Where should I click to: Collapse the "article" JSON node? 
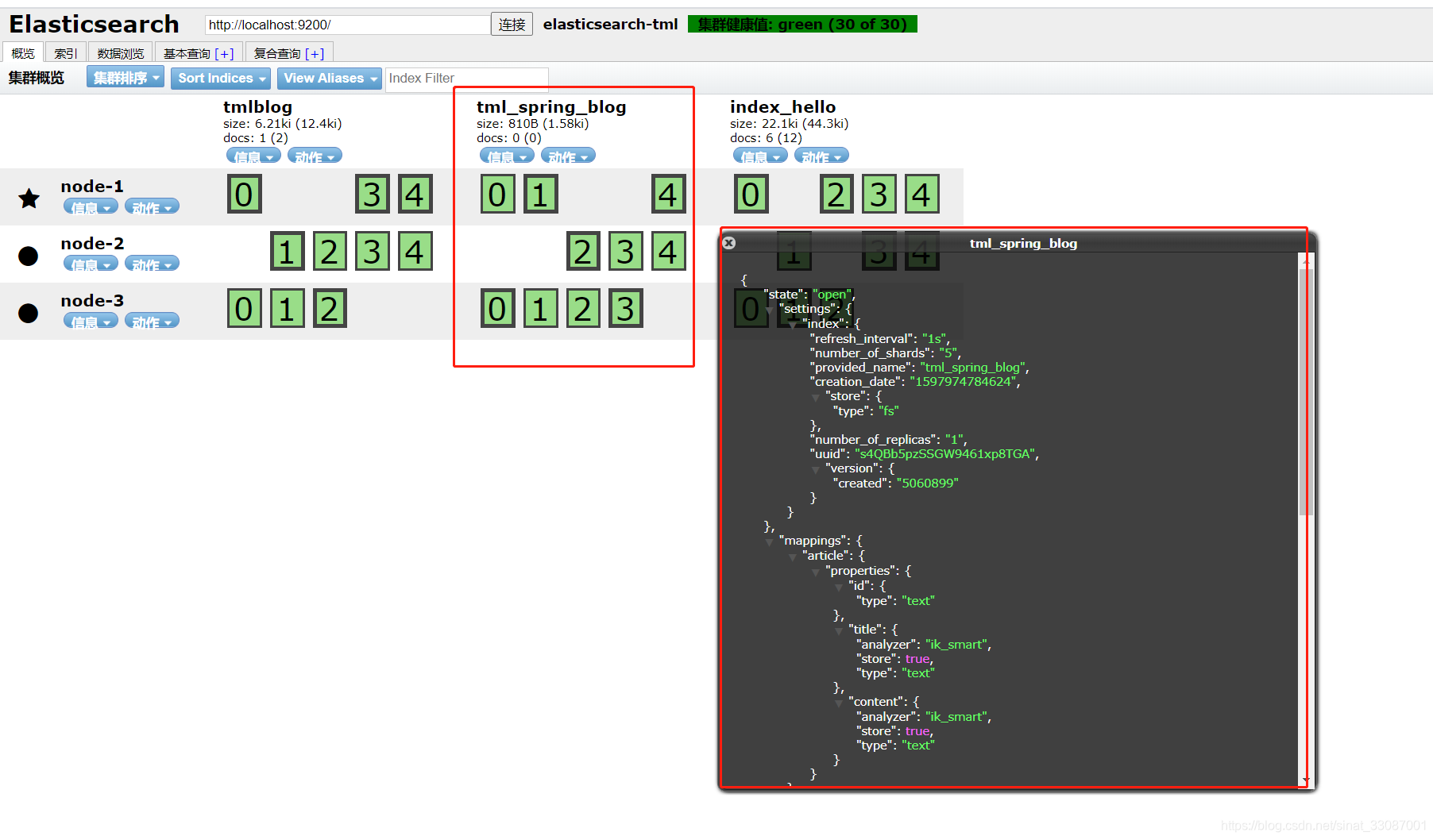tap(792, 557)
